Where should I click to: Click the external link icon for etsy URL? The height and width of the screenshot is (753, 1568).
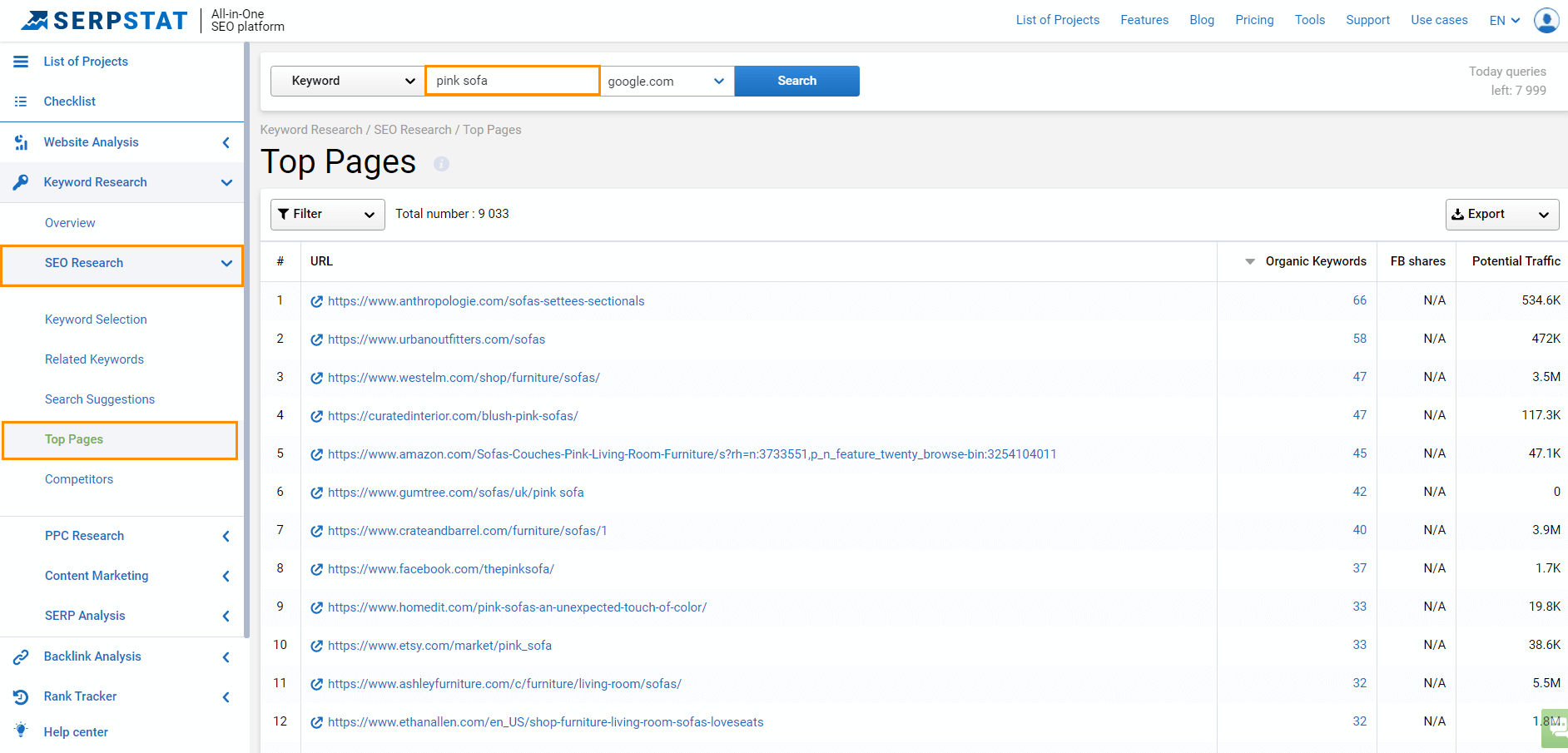coord(316,646)
